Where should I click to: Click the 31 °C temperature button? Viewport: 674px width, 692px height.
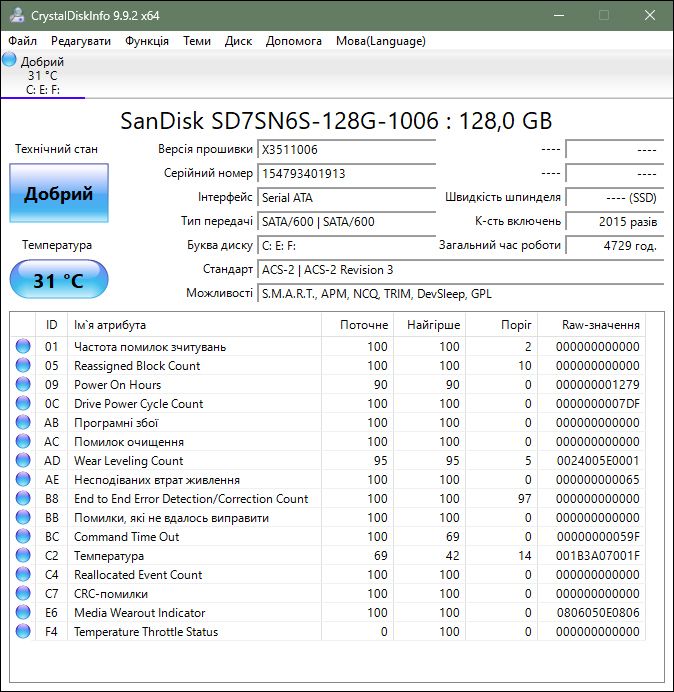(59, 279)
